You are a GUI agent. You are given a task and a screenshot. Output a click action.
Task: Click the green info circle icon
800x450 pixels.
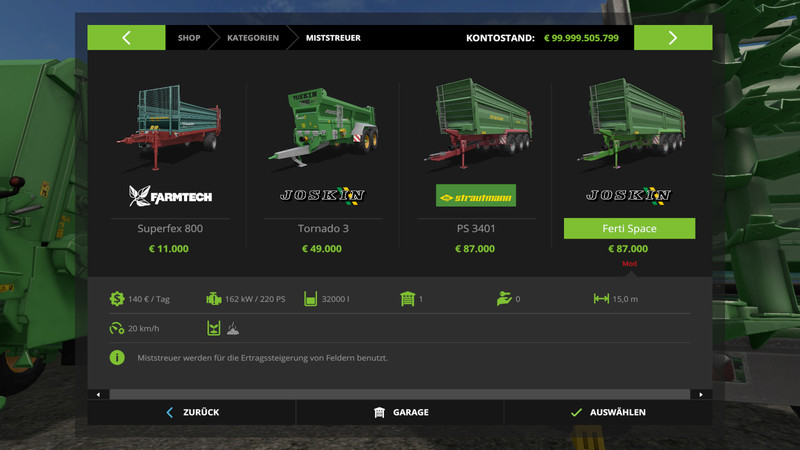[117, 358]
